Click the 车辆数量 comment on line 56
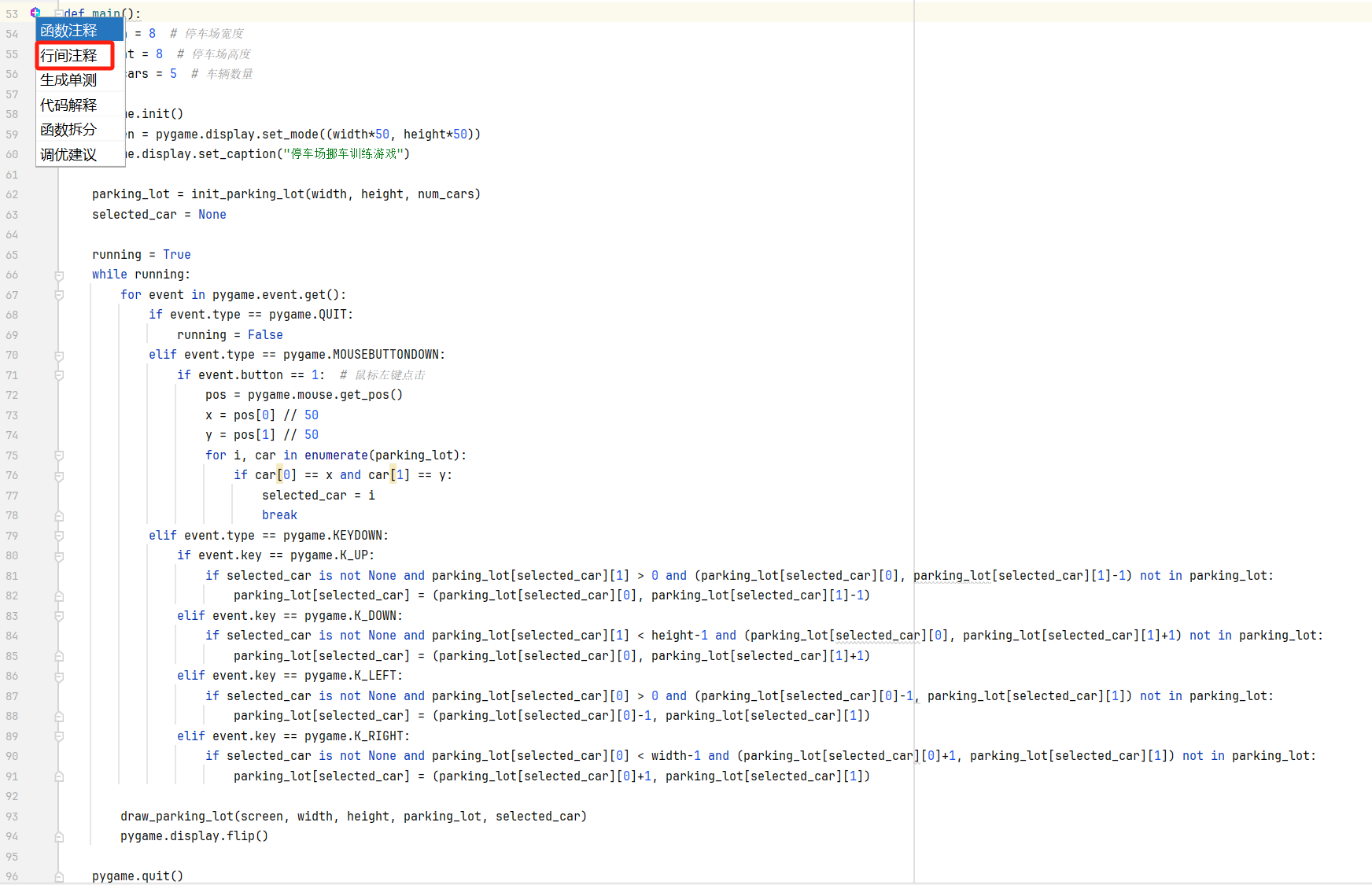The image size is (1372, 885). click(x=223, y=74)
